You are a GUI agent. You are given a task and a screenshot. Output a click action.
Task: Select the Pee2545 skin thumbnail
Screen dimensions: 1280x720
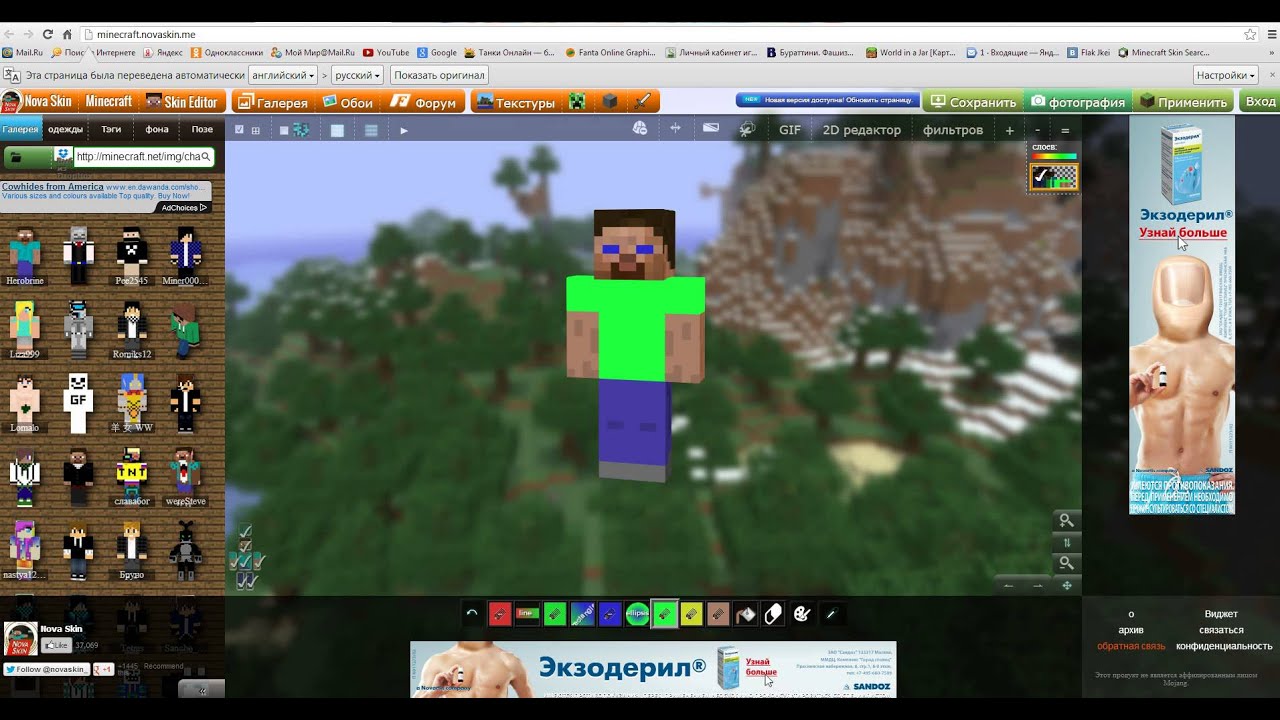coord(131,256)
